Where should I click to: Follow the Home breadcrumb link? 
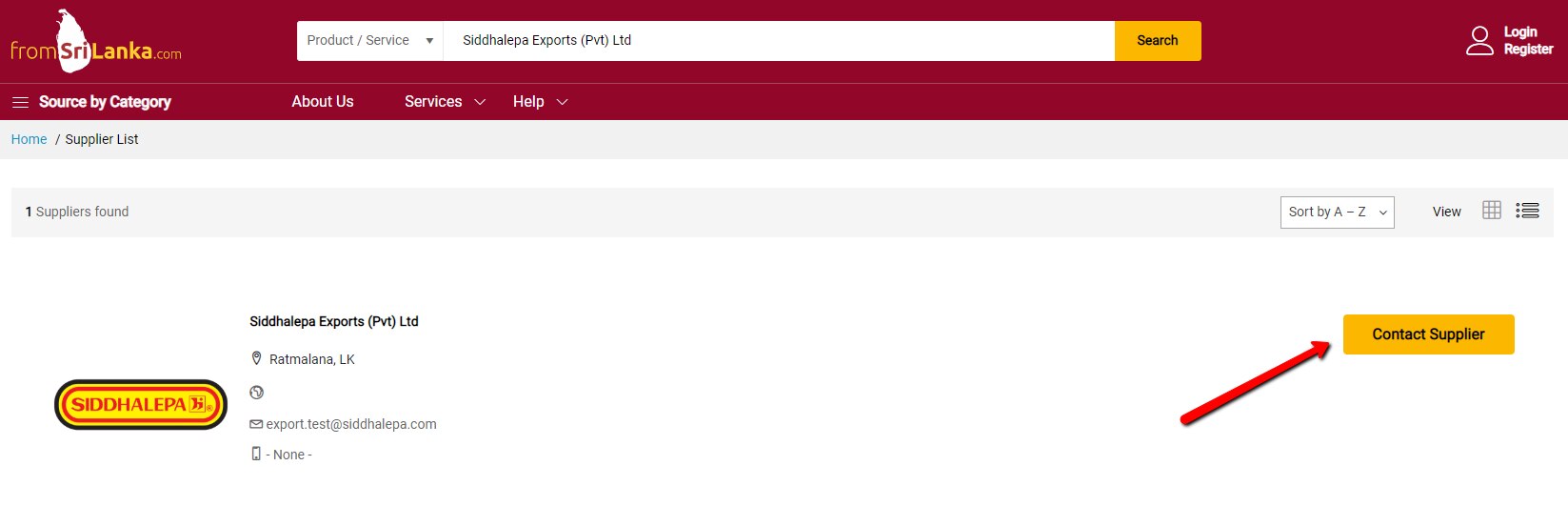tap(29, 139)
